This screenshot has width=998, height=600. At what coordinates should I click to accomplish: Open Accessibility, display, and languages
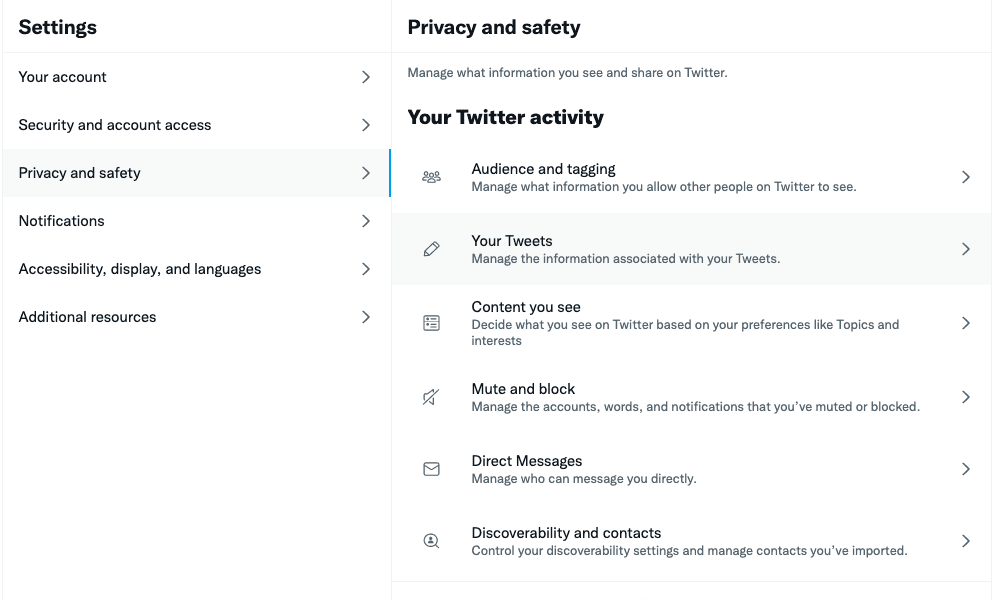tap(196, 269)
